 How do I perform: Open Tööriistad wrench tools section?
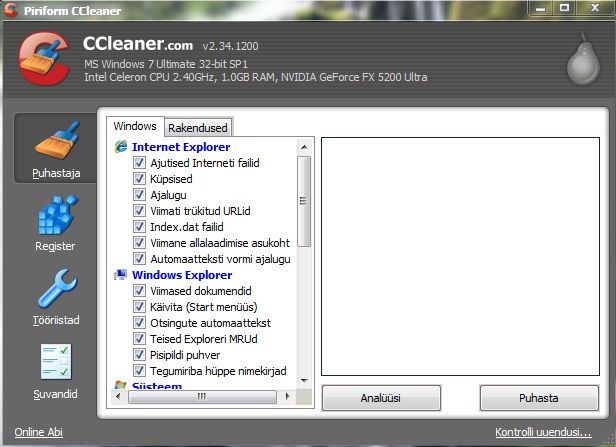coord(55,295)
